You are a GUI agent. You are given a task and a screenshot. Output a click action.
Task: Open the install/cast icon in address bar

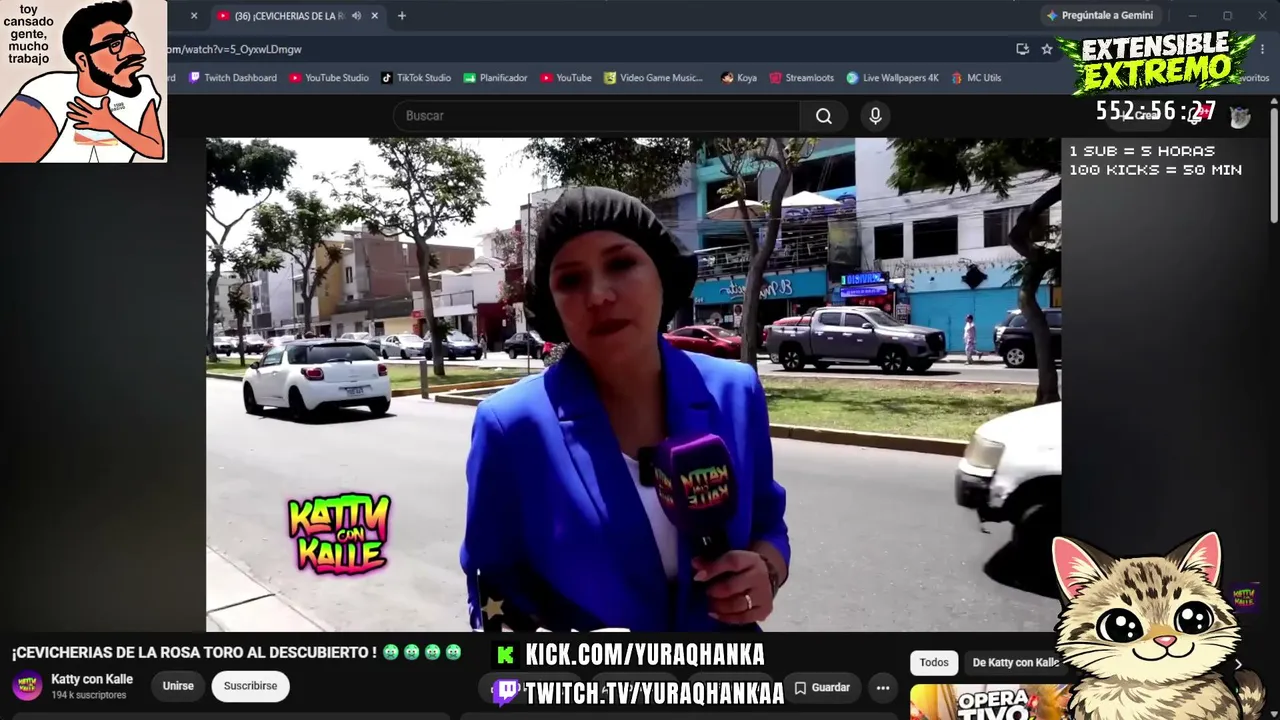(1022, 49)
